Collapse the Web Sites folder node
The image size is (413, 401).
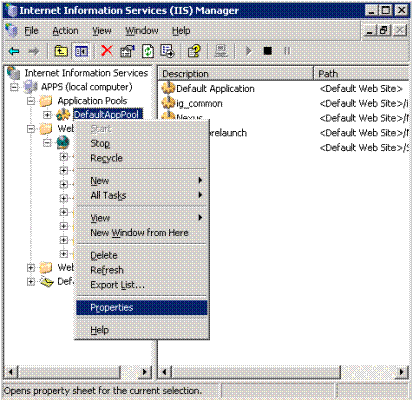click(x=31, y=129)
